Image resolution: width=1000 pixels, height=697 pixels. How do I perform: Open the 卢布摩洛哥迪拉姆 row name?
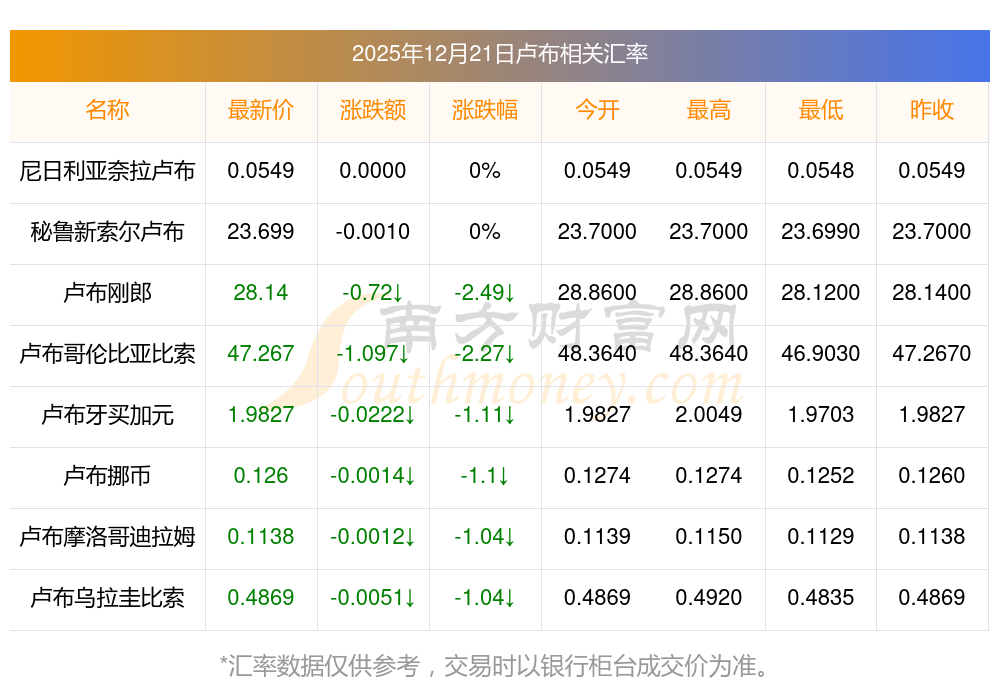pyautogui.click(x=107, y=537)
